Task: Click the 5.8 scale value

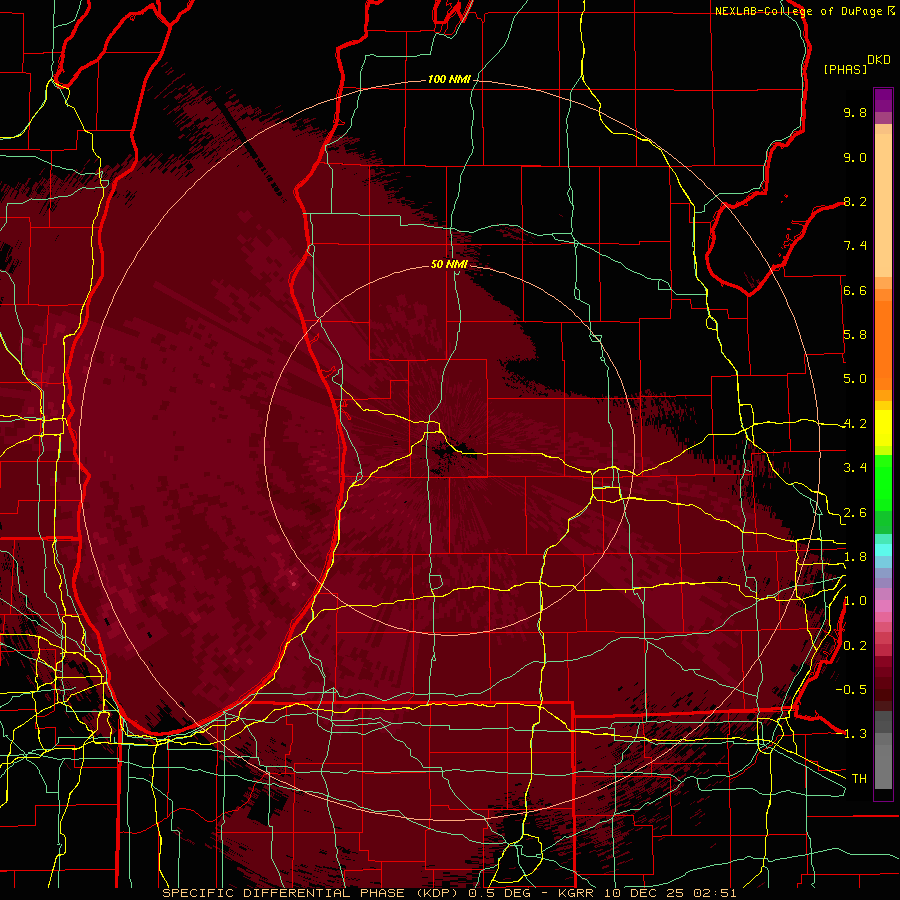Action: (855, 335)
